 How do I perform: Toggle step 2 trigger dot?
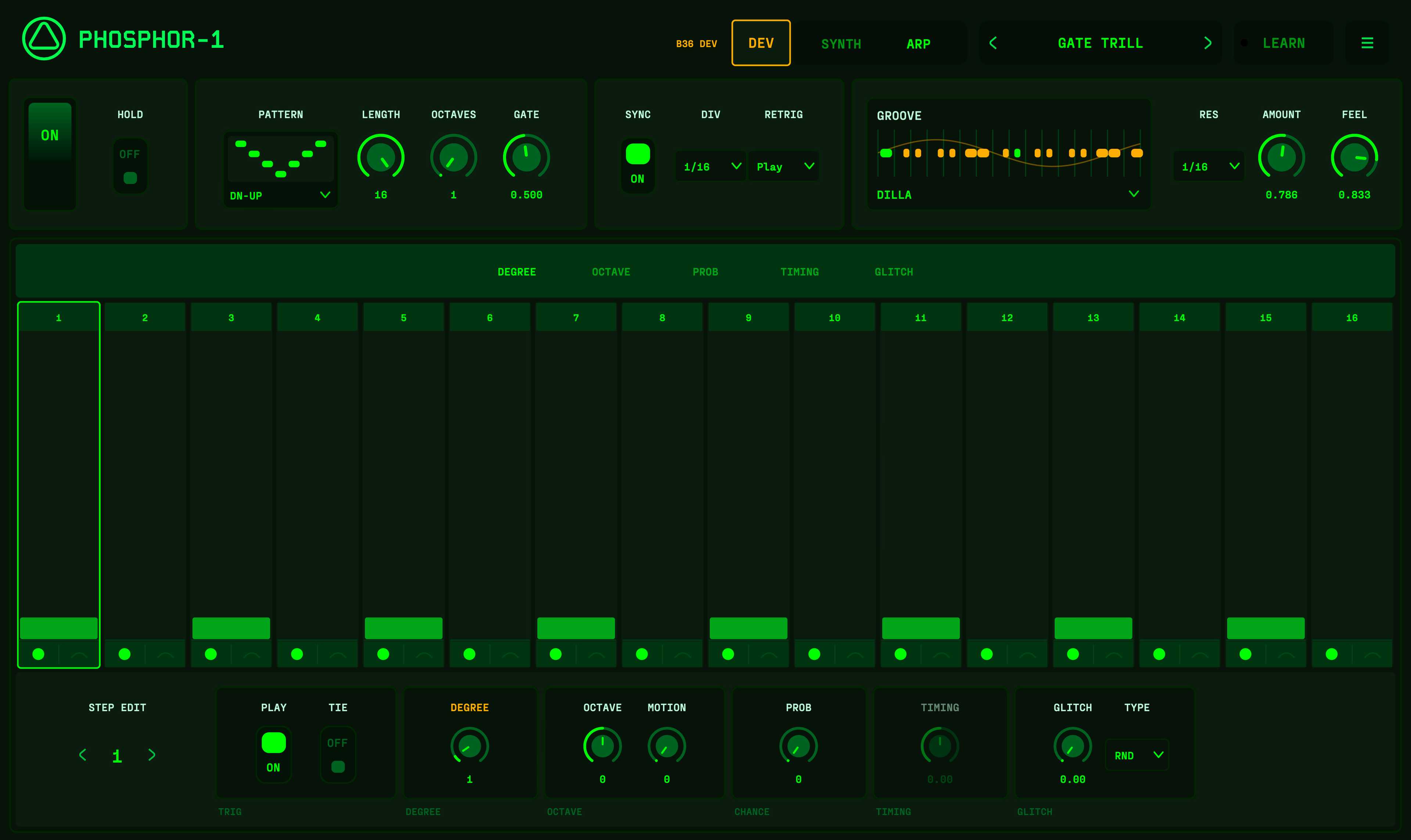[125, 654]
